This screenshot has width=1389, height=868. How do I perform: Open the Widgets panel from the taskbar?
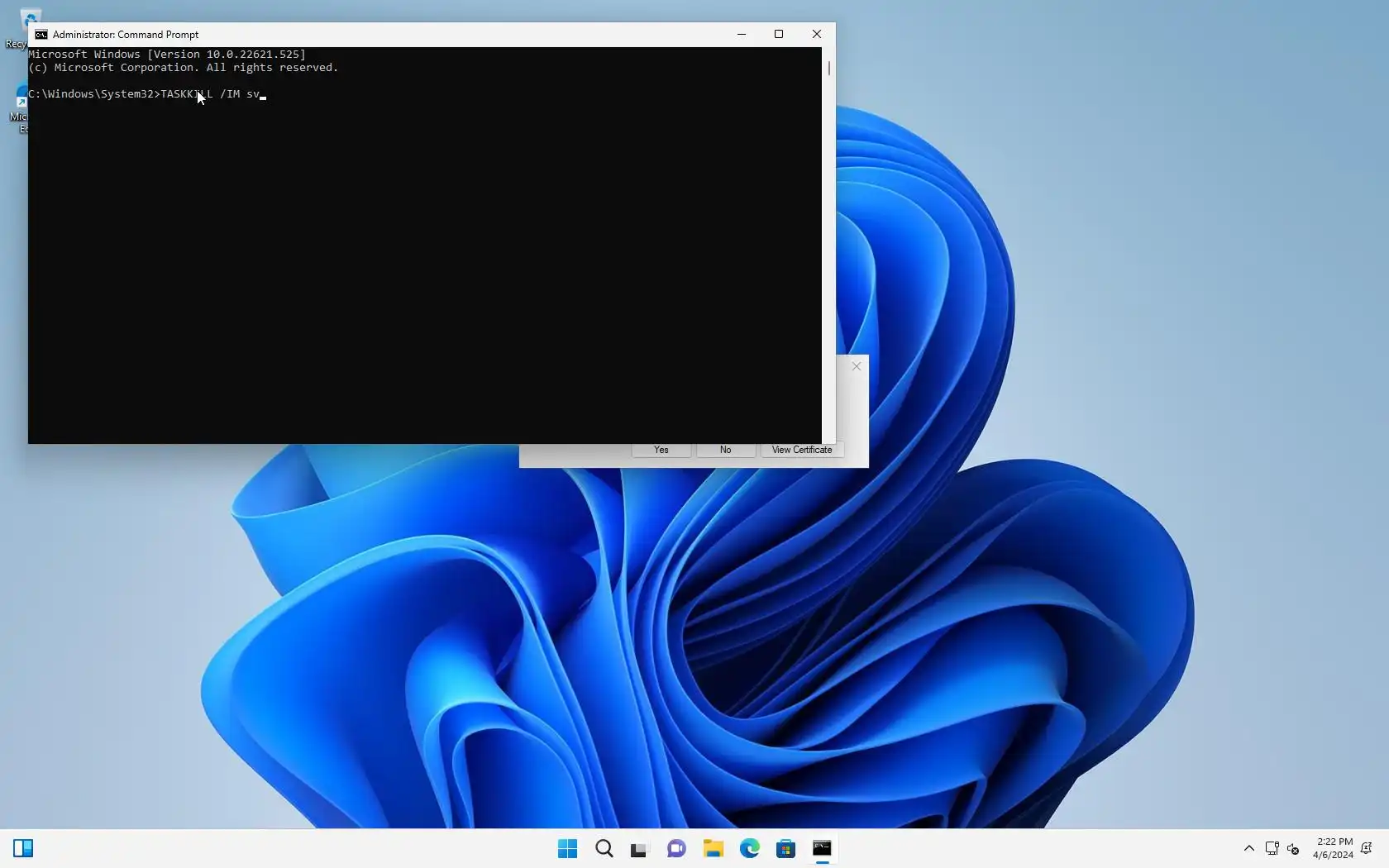point(23,848)
